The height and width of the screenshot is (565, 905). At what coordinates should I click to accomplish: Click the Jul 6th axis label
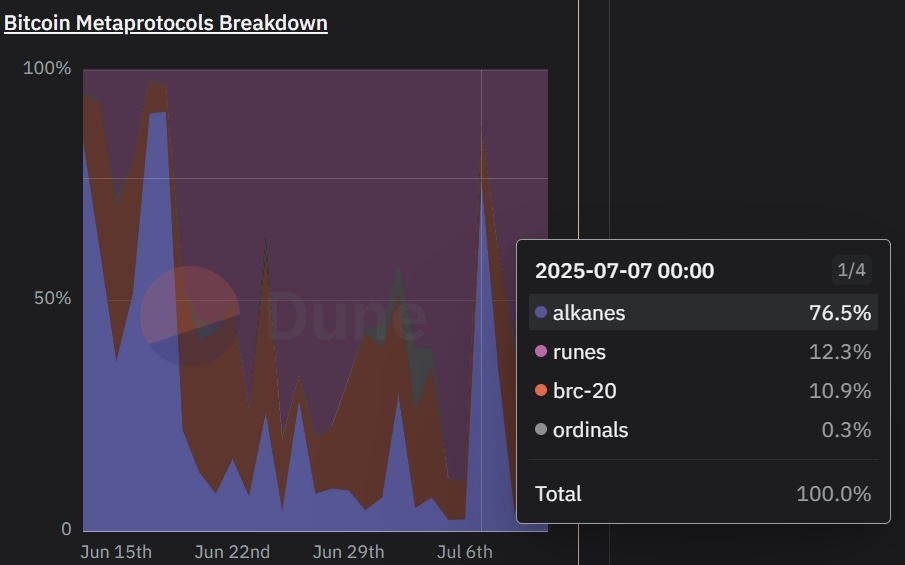point(465,552)
